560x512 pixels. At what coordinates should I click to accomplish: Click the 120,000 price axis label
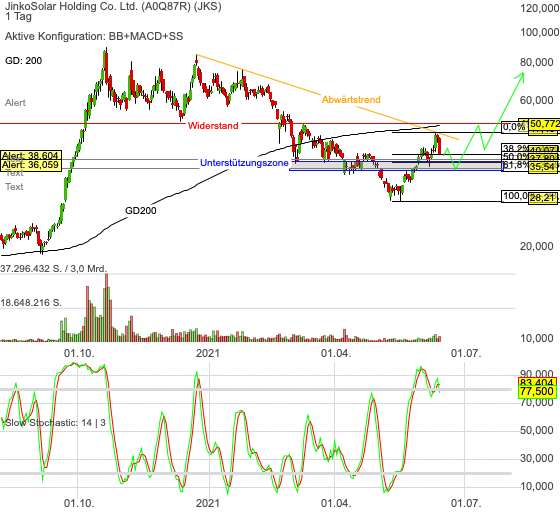539,8
